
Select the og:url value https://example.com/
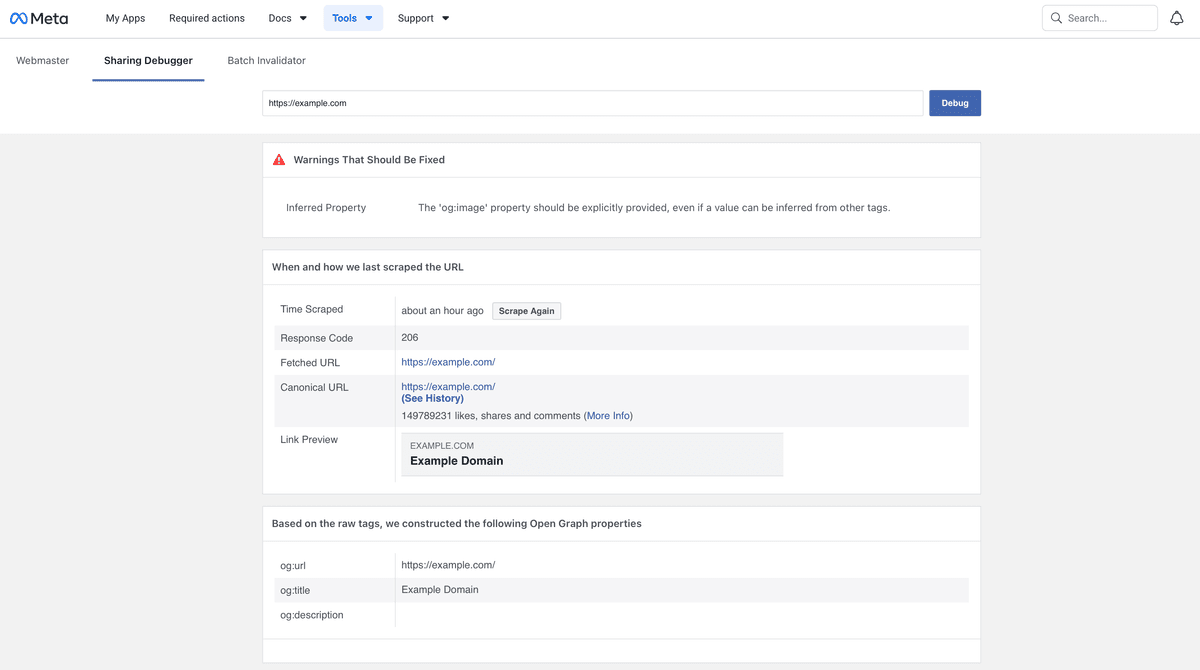pos(448,565)
